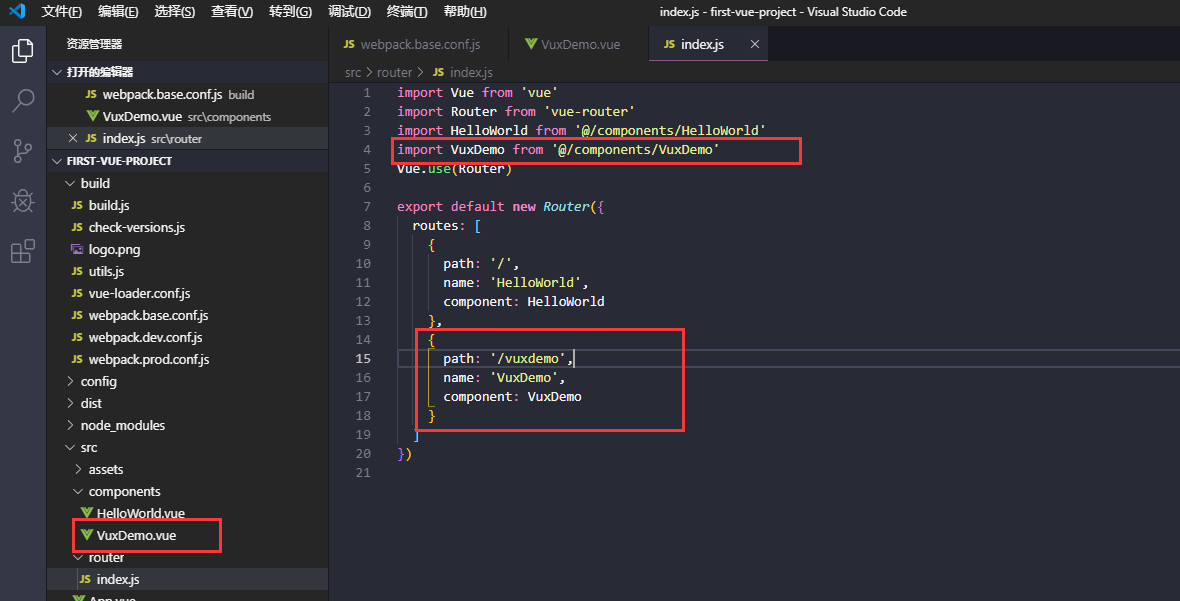Open the Extensions view icon

click(x=22, y=251)
